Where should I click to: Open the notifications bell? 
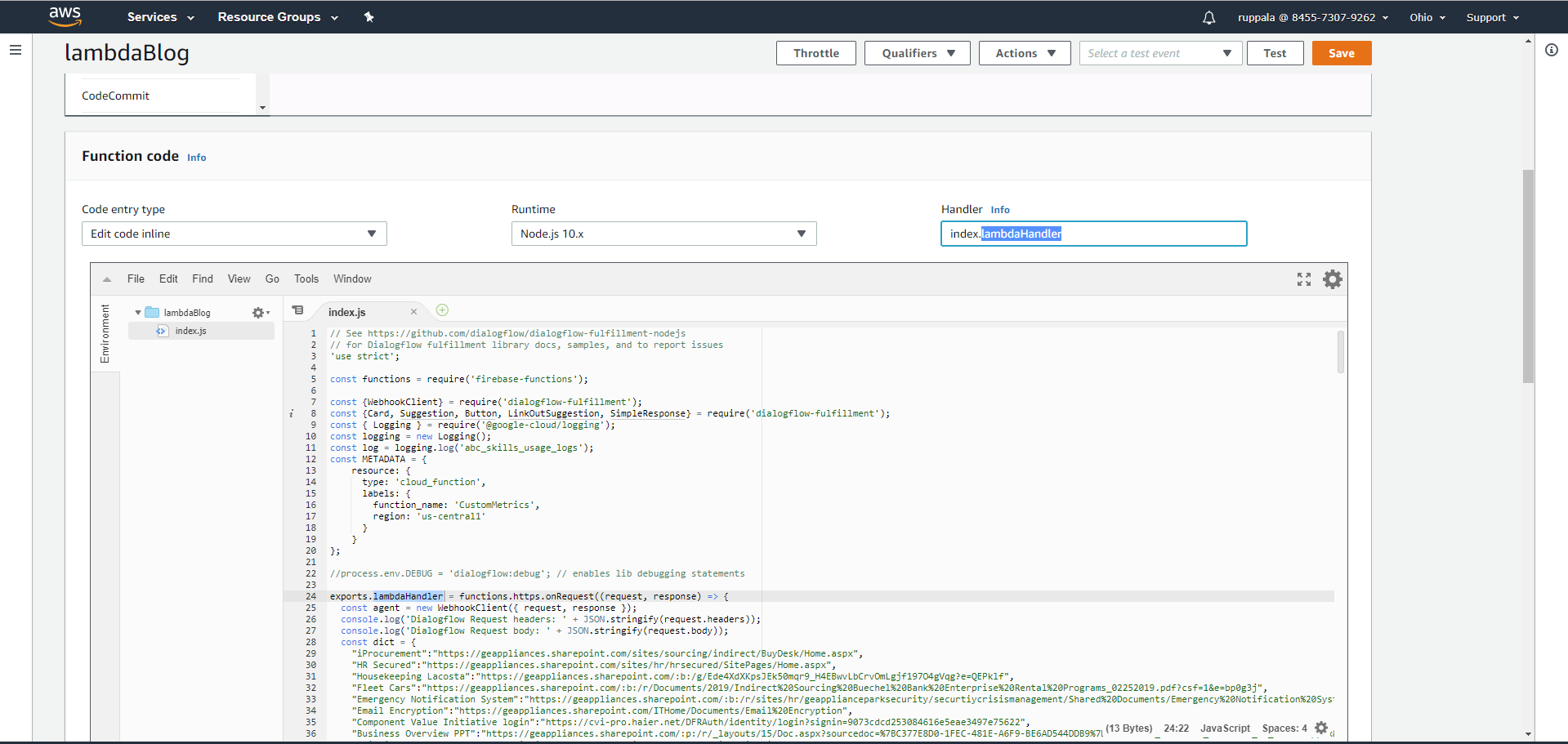click(x=1208, y=16)
